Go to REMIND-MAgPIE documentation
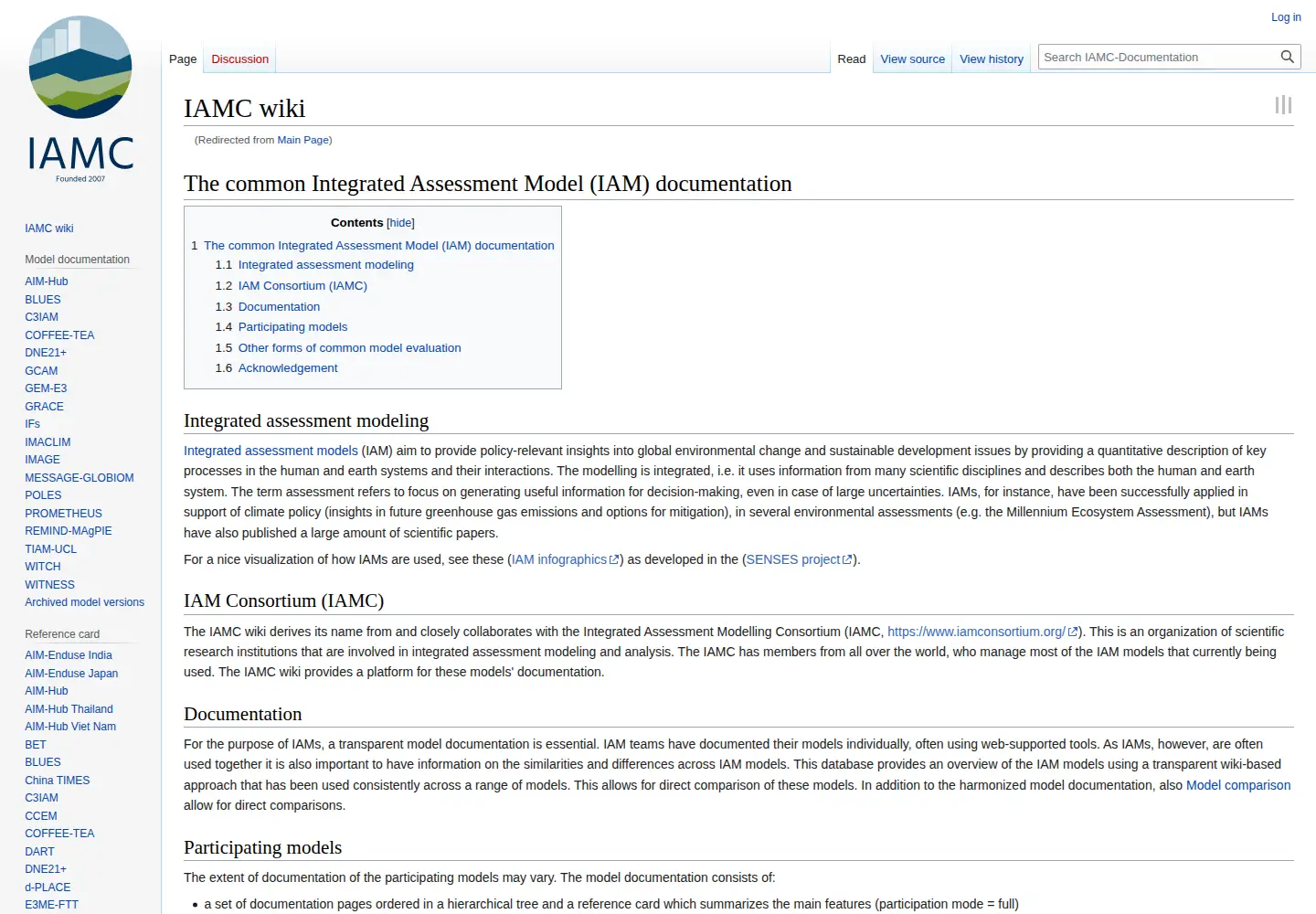The image size is (1316, 914). (69, 531)
